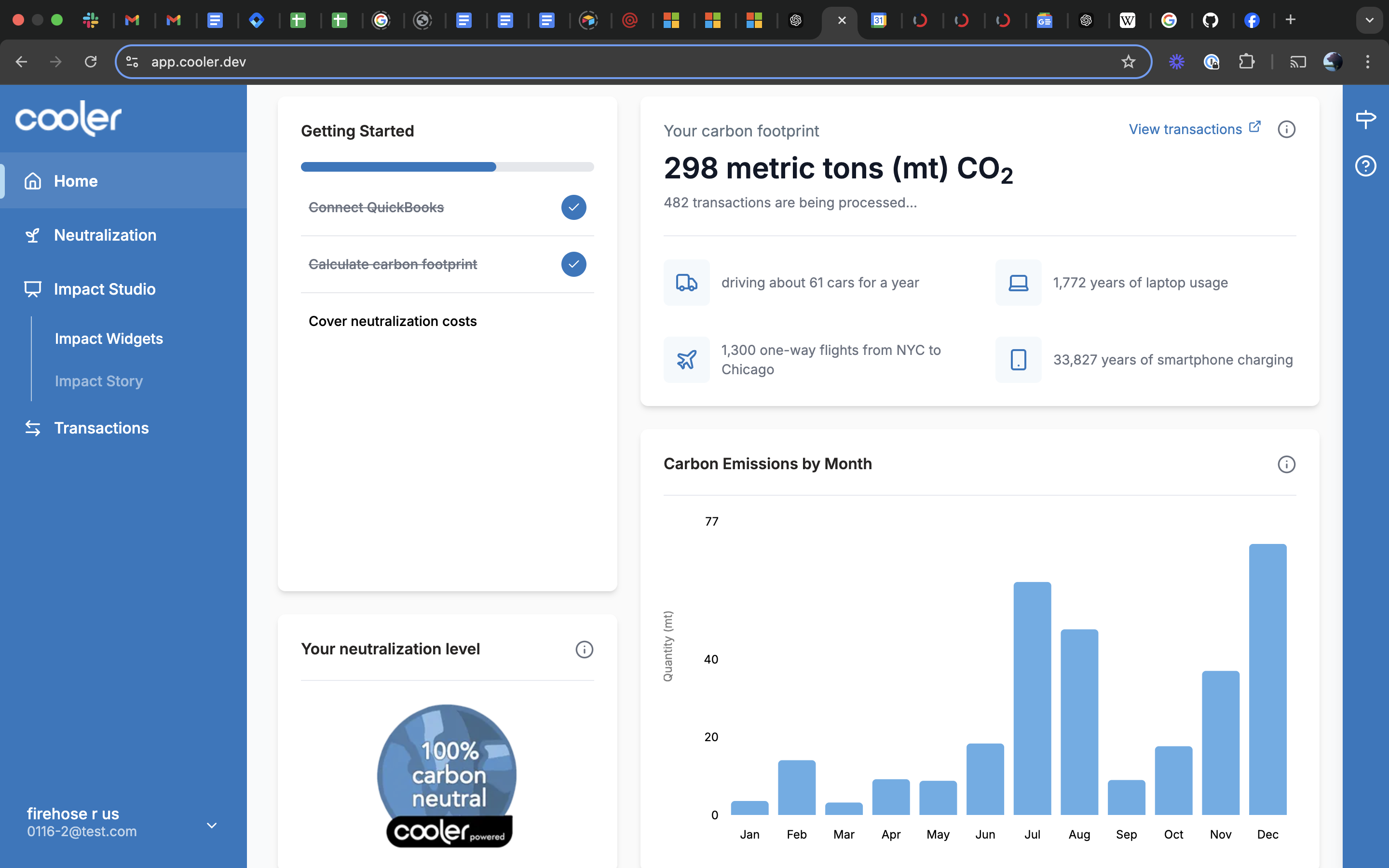Expand the firehose r us account menu
The width and height of the screenshot is (1389, 868).
211,825
